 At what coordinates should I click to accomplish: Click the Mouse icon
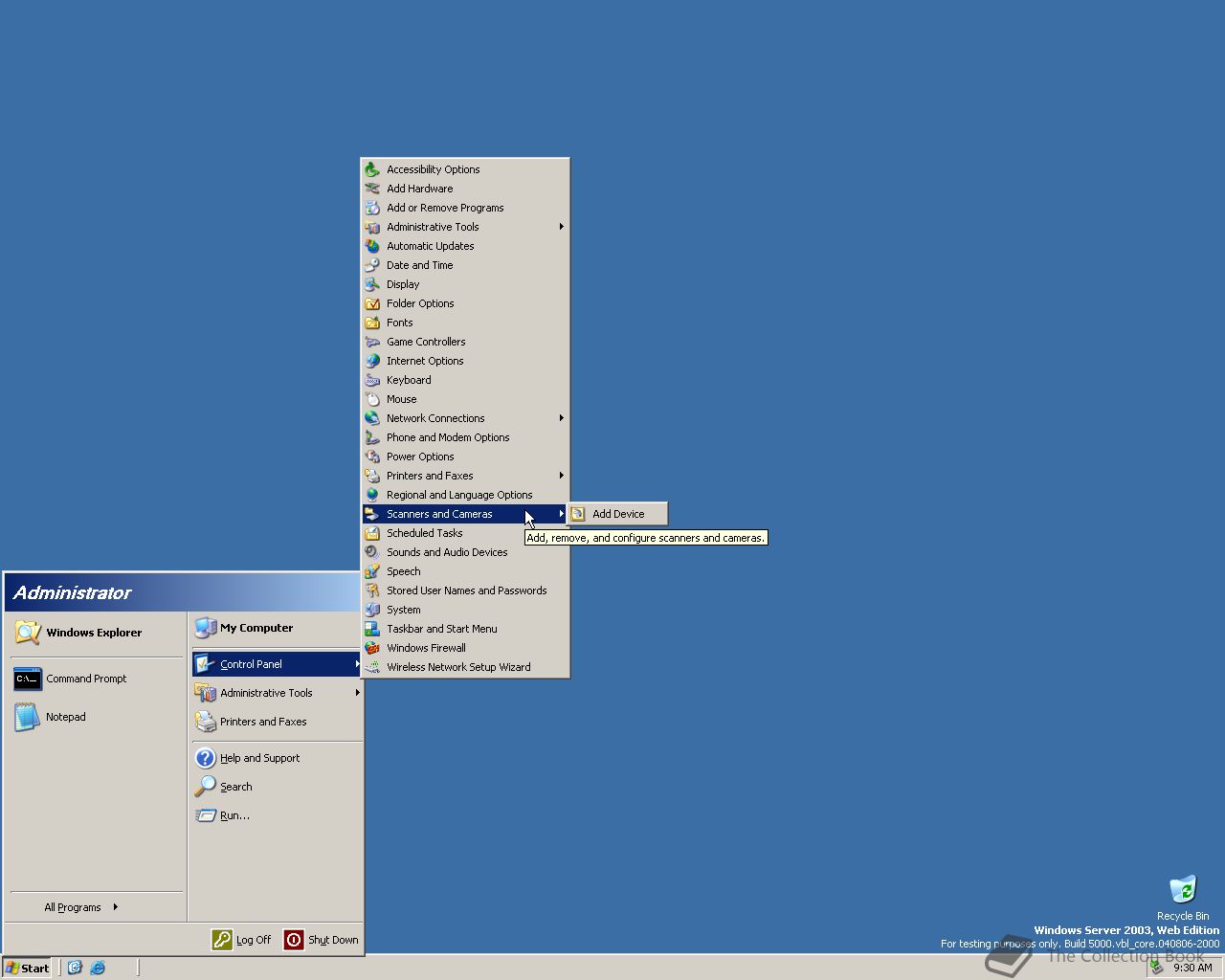372,399
